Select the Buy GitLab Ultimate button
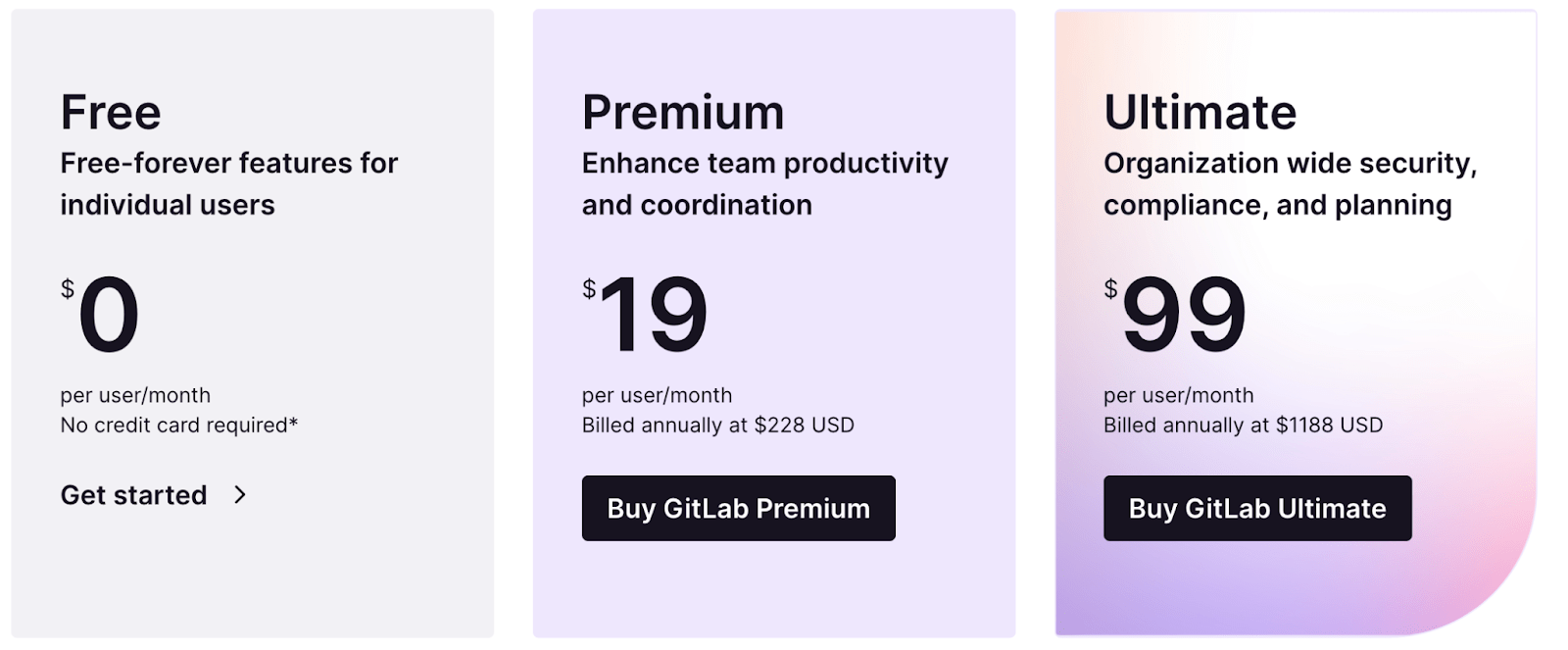This screenshot has height=650, width=1568. coord(1257,508)
